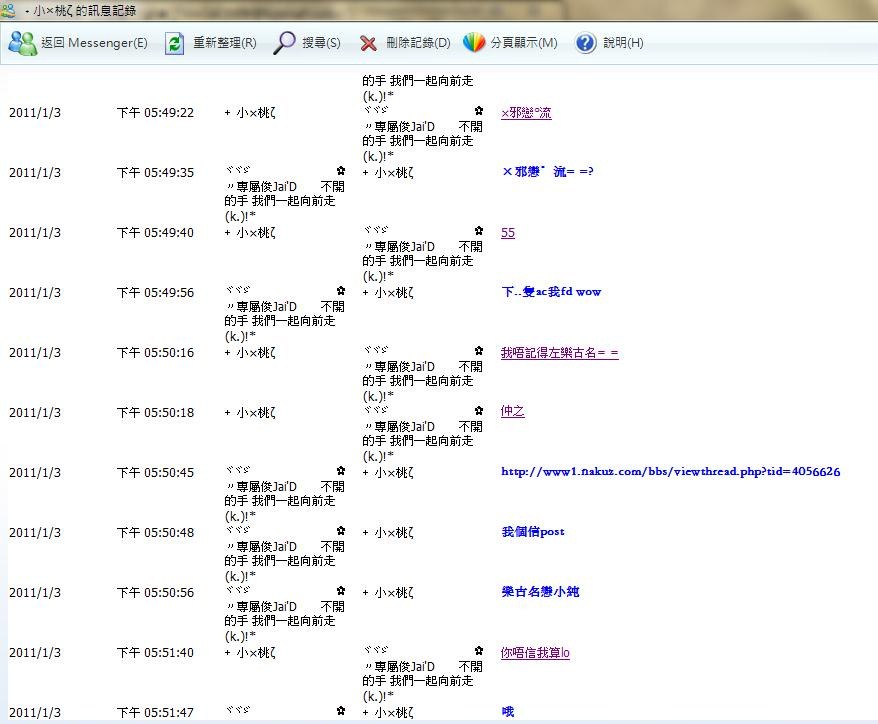
Task: Click the green refresh icon
Action: [x=175, y=43]
